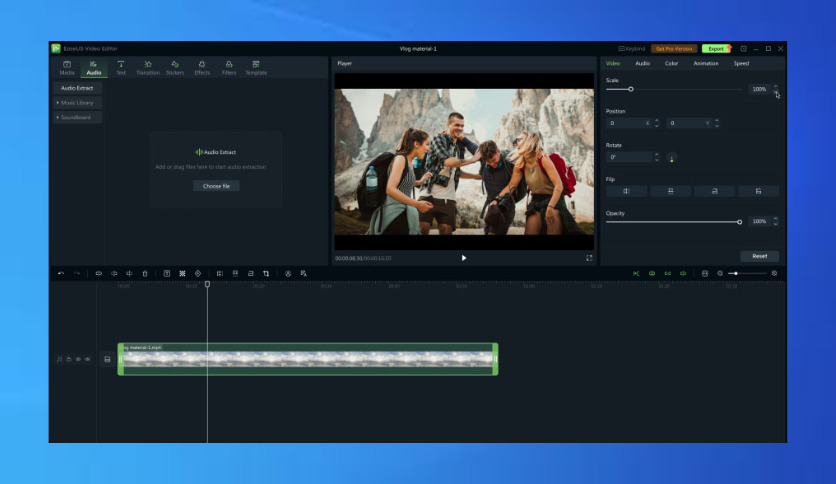The height and width of the screenshot is (484, 836).
Task: Click the fourth Flip button
Action: tap(758, 191)
